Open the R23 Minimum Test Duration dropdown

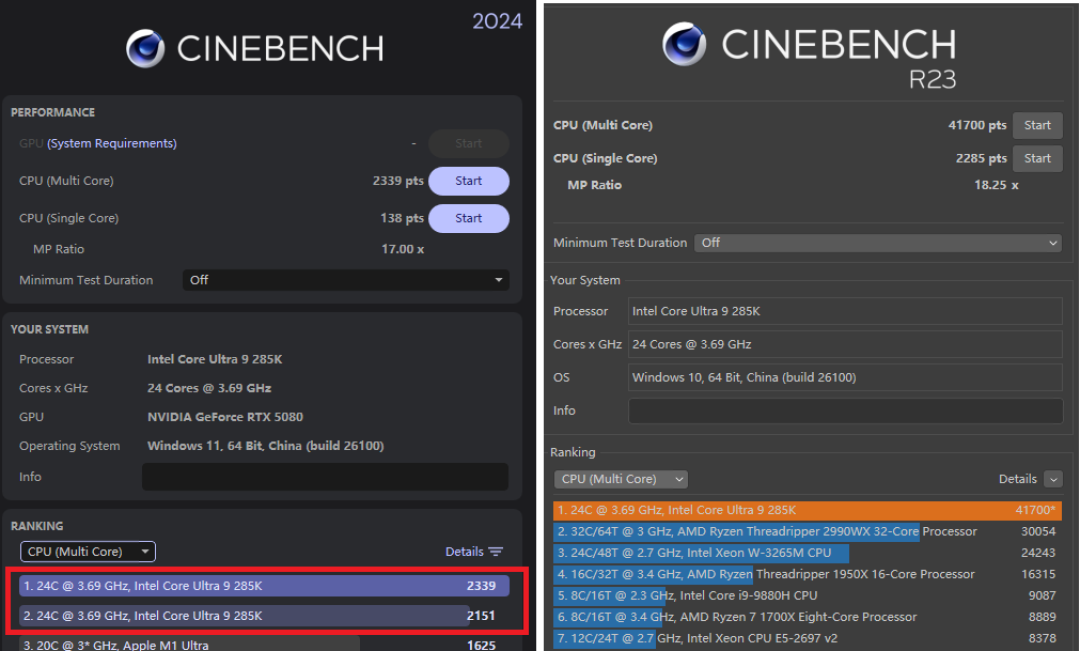[x=878, y=242]
